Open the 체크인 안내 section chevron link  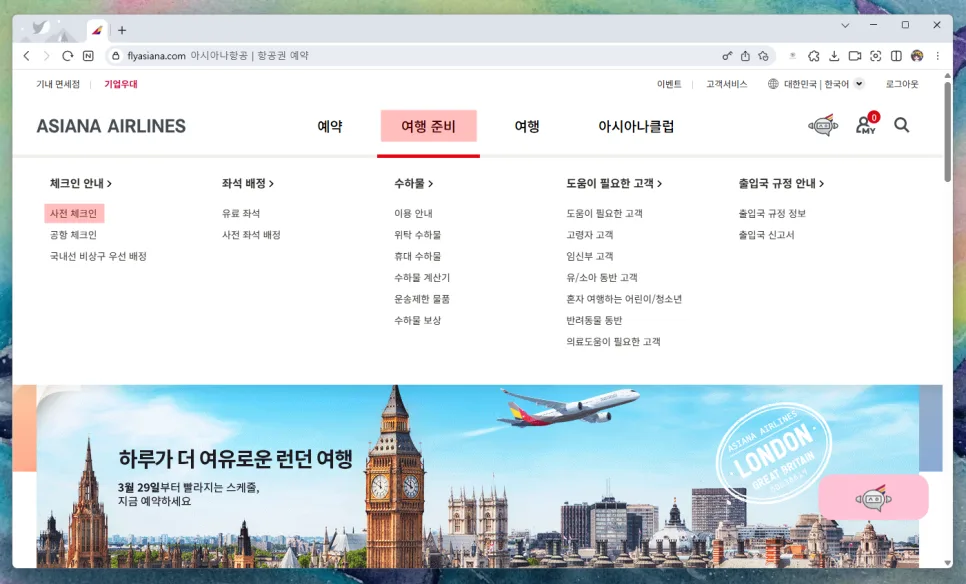[81, 184]
